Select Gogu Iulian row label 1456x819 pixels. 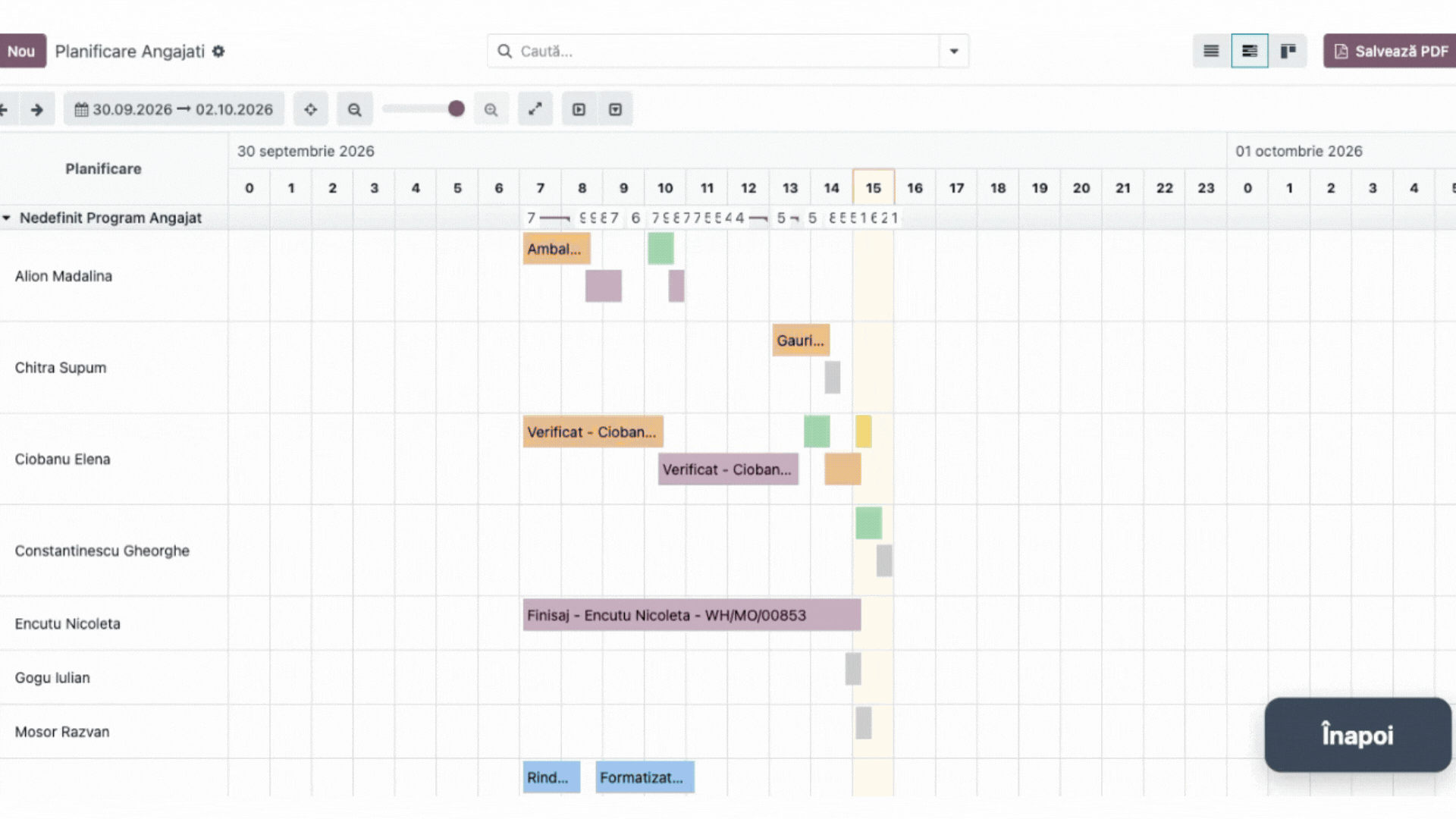(52, 678)
